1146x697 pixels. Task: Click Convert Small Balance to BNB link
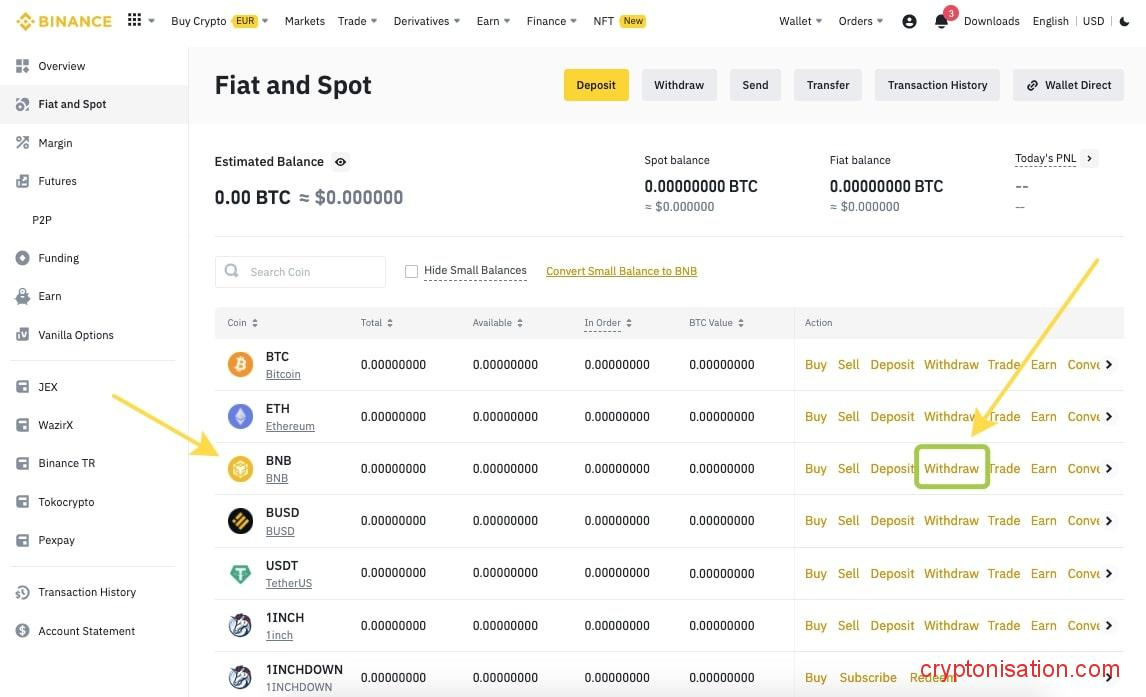[621, 271]
